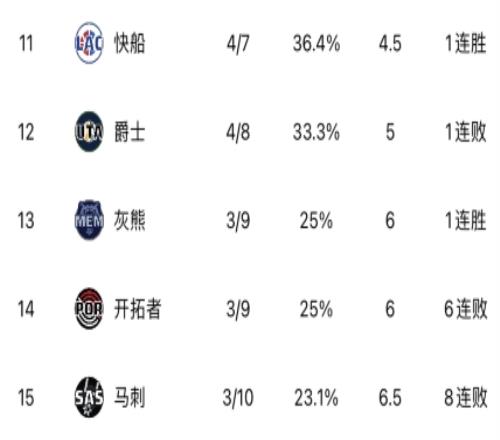Image resolution: width=500 pixels, height=440 pixels.
Task: Click the 4.5 games behind value
Action: [390, 44]
